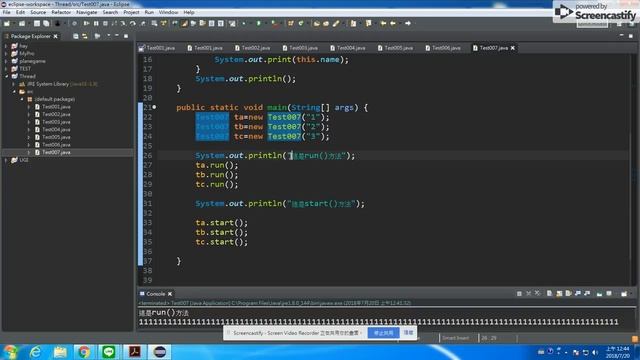Expand JRE System Library node
The image size is (640, 360).
pos(13,84)
